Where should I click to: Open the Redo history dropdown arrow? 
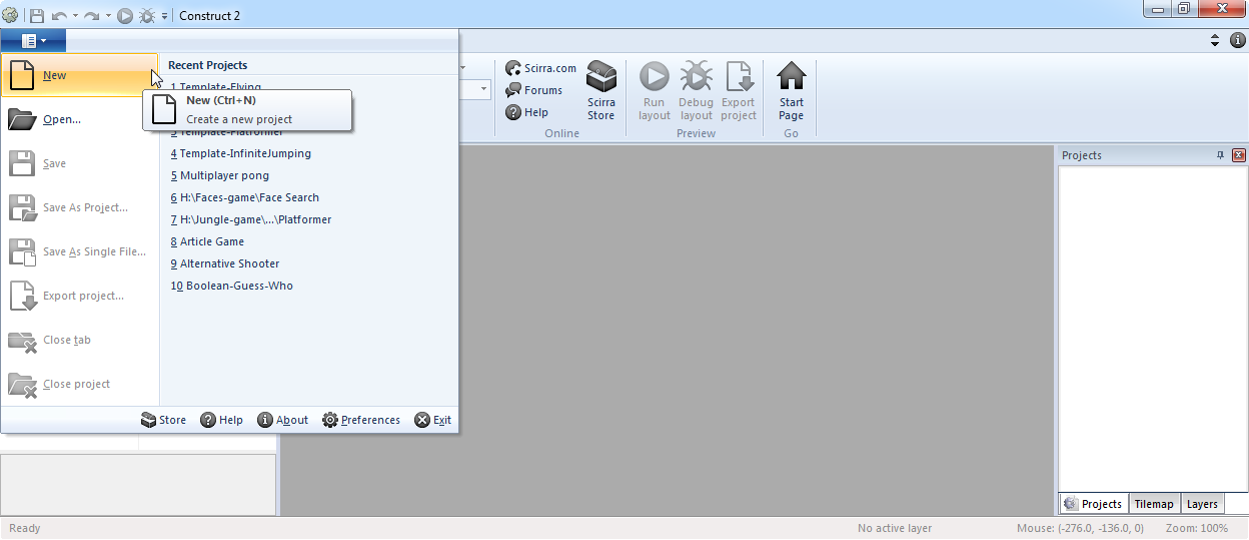tap(107, 16)
